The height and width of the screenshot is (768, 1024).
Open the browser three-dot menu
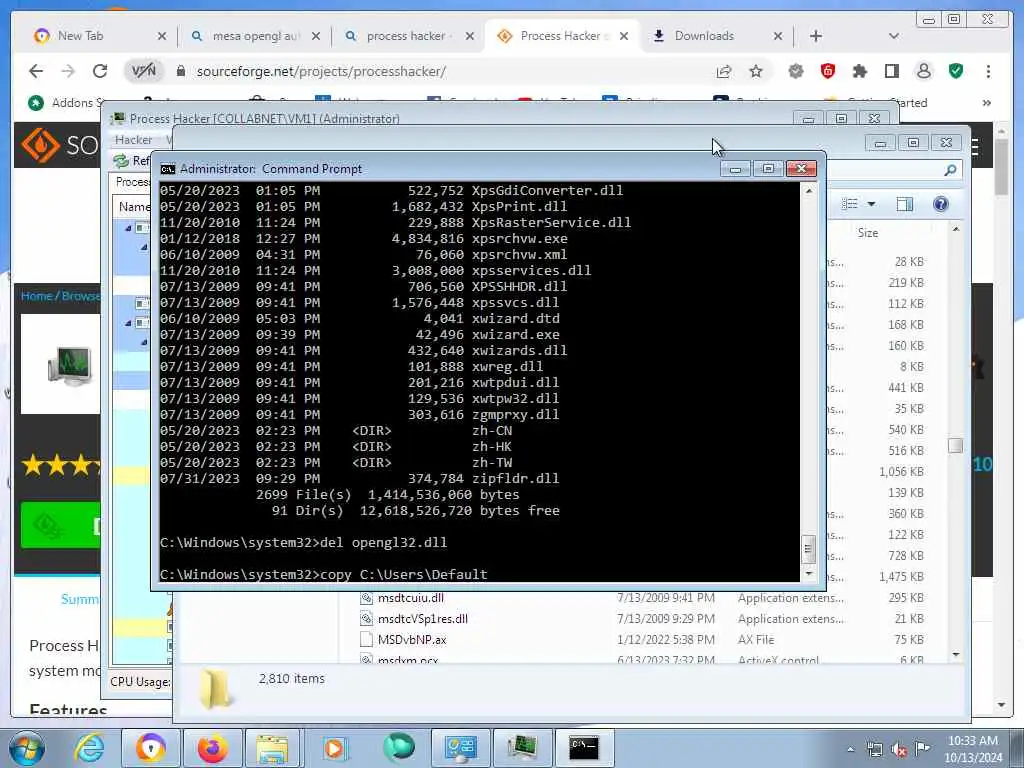click(x=987, y=71)
